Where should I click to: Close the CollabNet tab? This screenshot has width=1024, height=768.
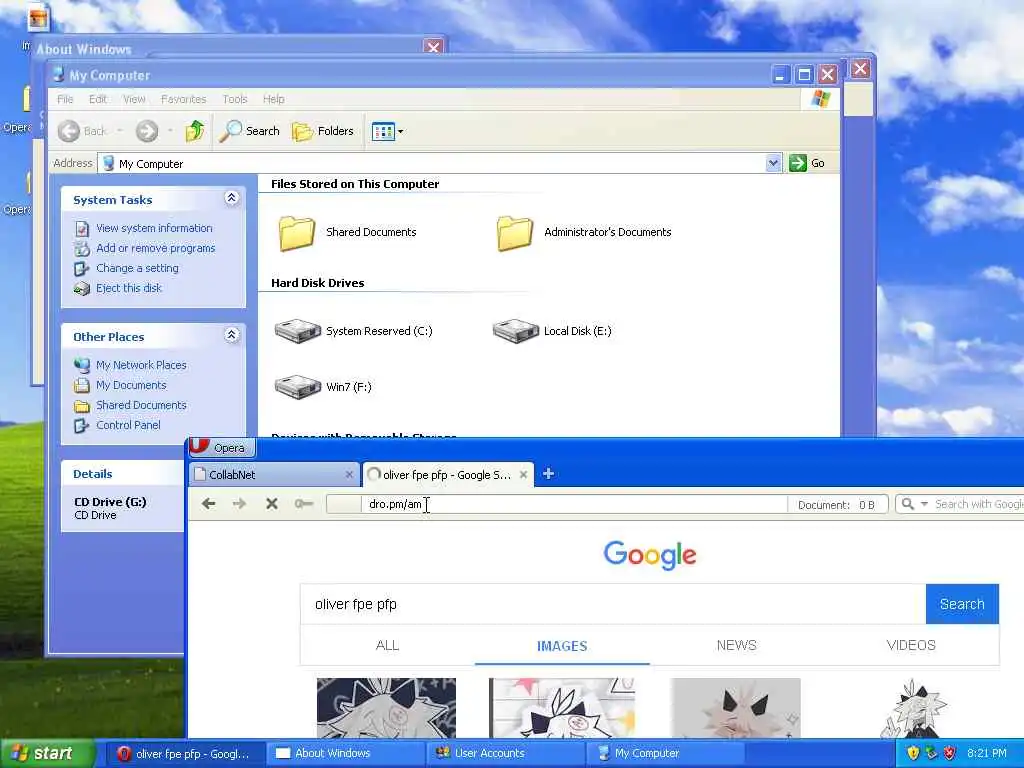349,475
